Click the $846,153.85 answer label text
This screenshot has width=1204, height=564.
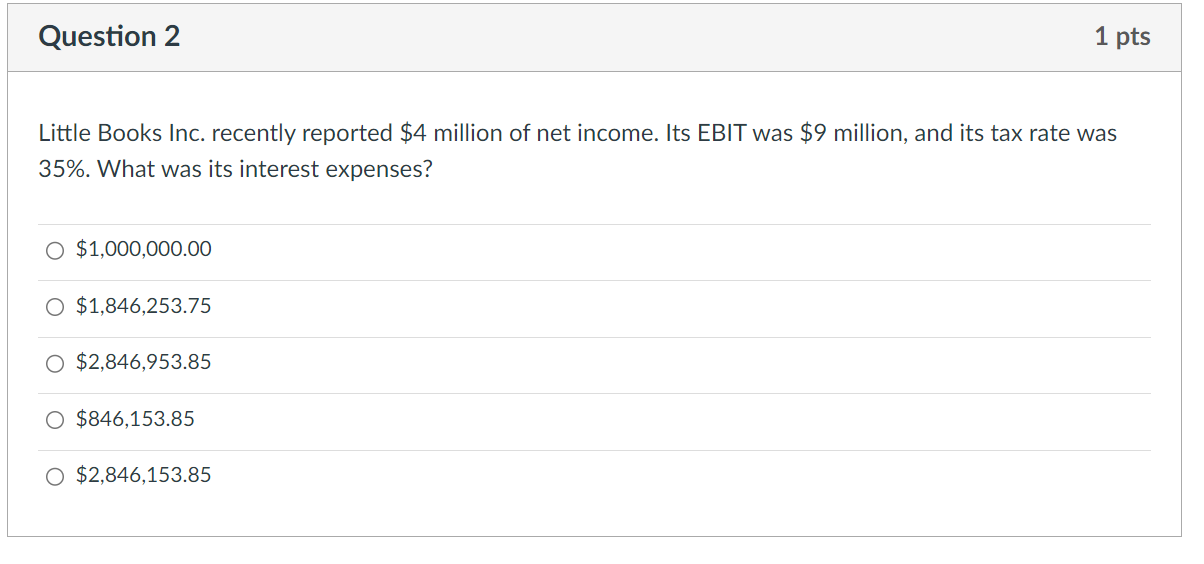(135, 419)
